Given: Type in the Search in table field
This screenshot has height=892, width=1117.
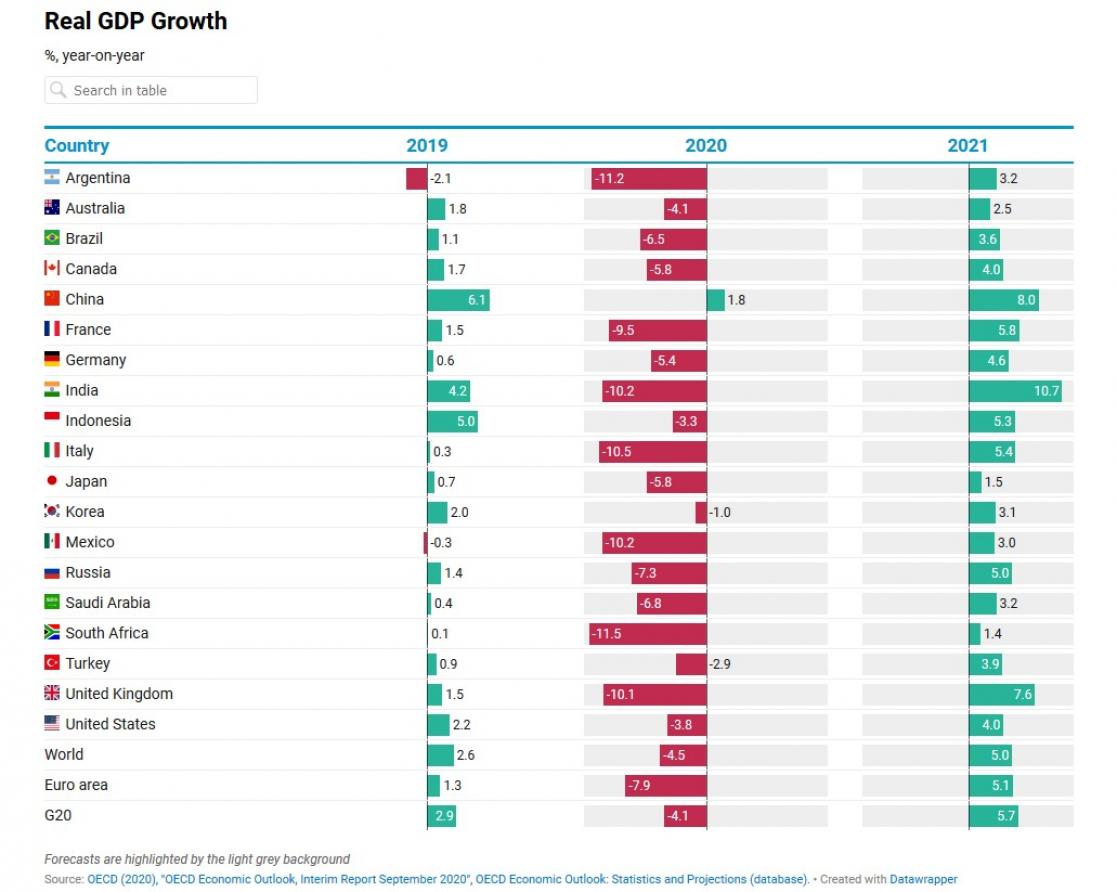Looking at the screenshot, I should pos(160,90).
